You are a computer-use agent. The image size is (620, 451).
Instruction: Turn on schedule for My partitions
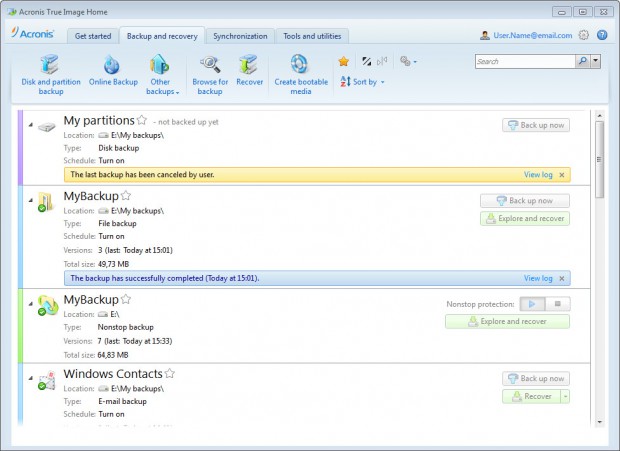[111, 160]
